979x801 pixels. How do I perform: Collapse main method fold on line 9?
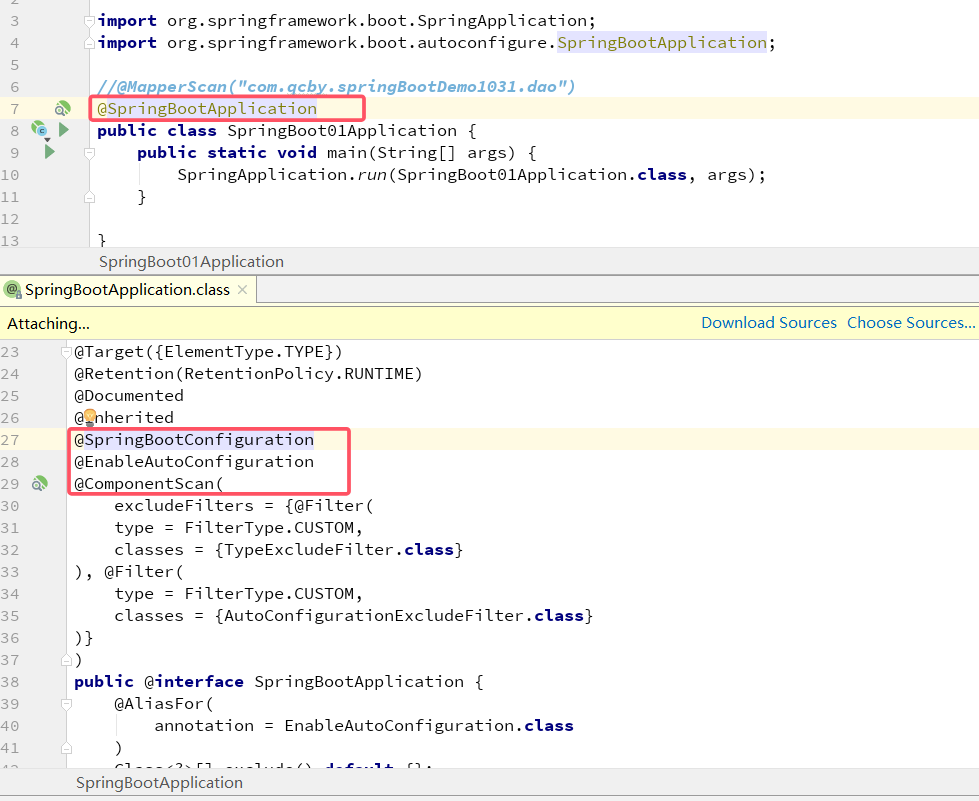click(89, 152)
